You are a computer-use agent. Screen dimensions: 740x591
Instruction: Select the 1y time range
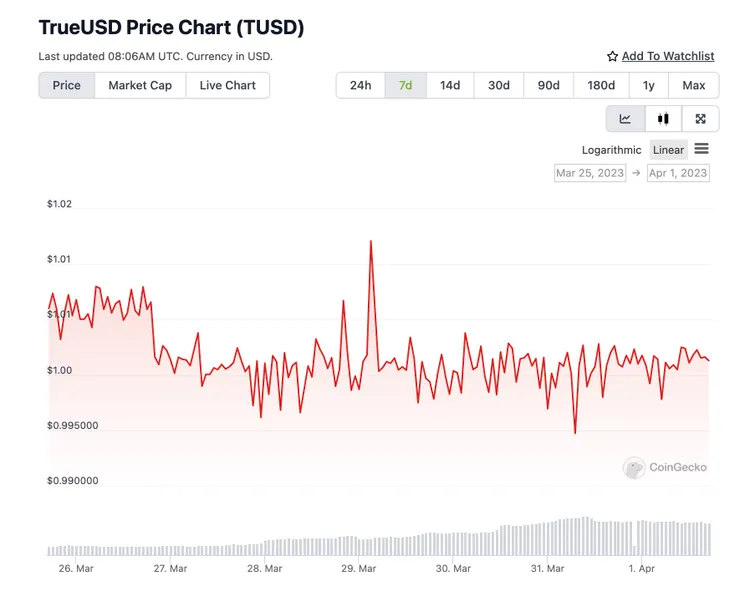pos(649,86)
